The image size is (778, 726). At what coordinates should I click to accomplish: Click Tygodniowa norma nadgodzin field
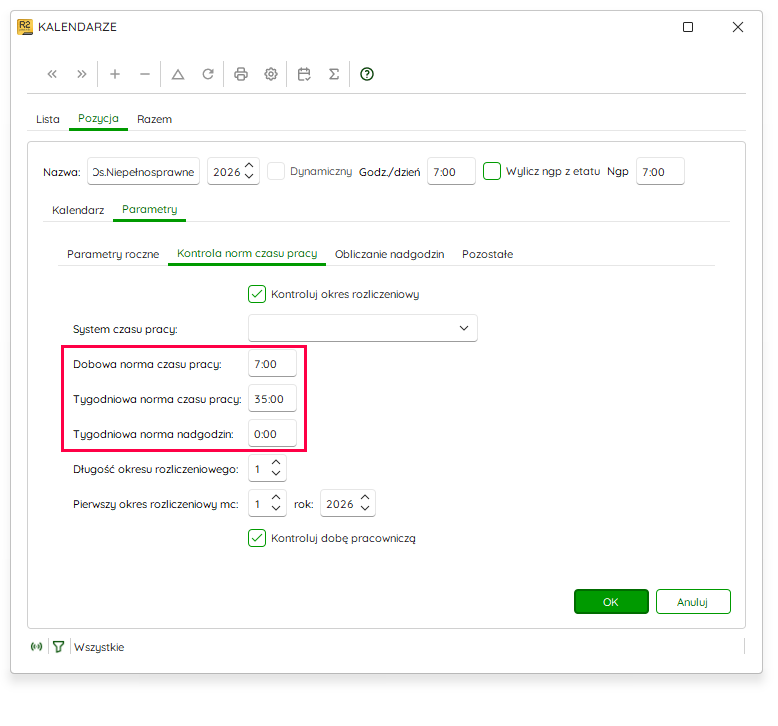click(x=272, y=433)
